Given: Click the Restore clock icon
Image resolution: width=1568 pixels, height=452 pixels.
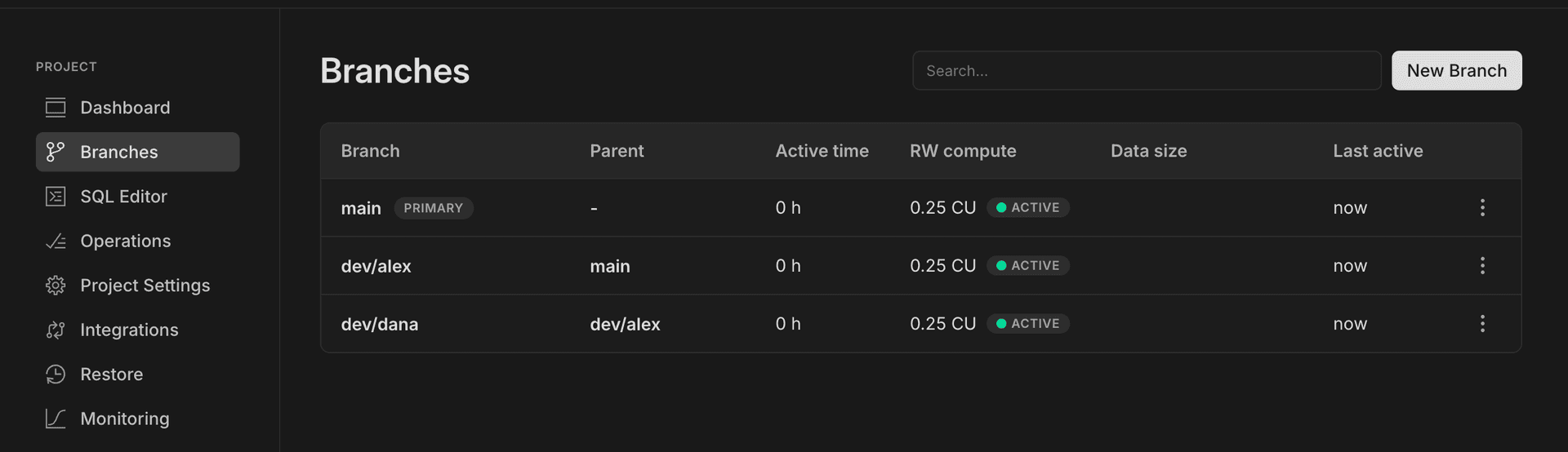Looking at the screenshot, I should coord(56,374).
